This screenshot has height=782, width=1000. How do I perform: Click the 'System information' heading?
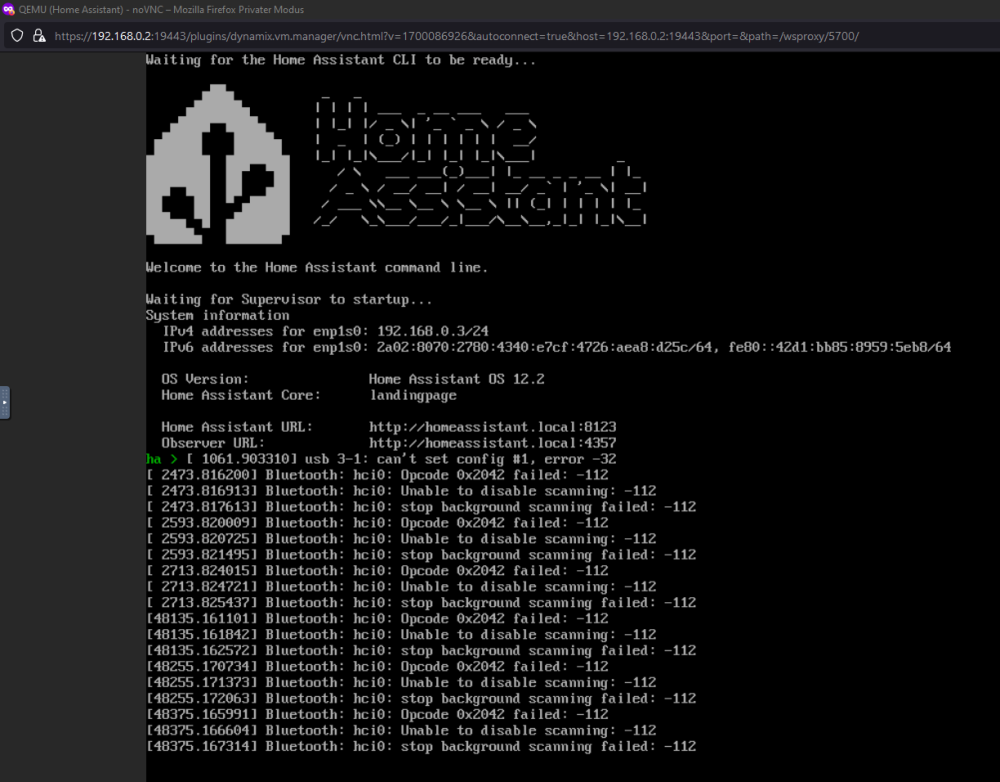(217, 316)
